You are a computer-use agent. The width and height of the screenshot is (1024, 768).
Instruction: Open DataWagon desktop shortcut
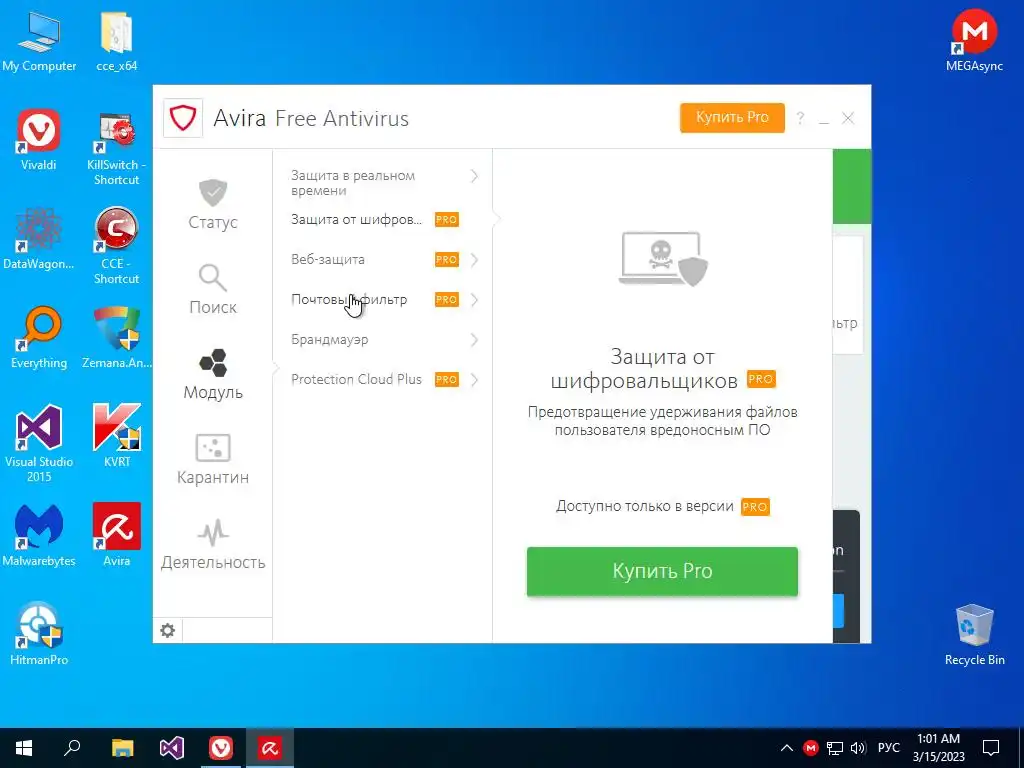pos(39,239)
